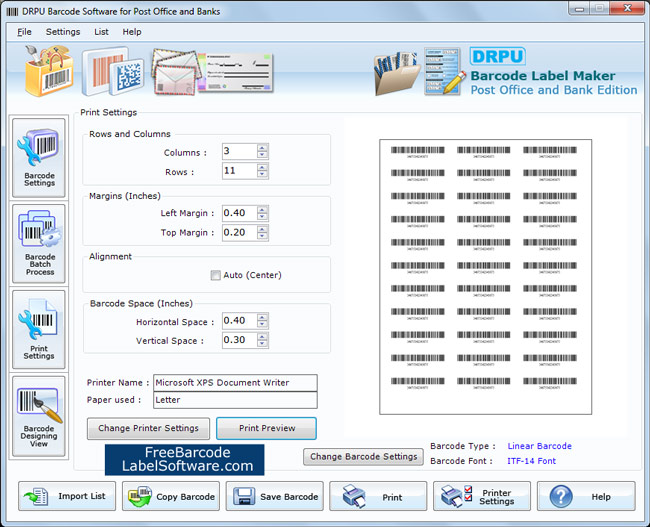
Task: Click the Import List icon
Action: click(36, 496)
